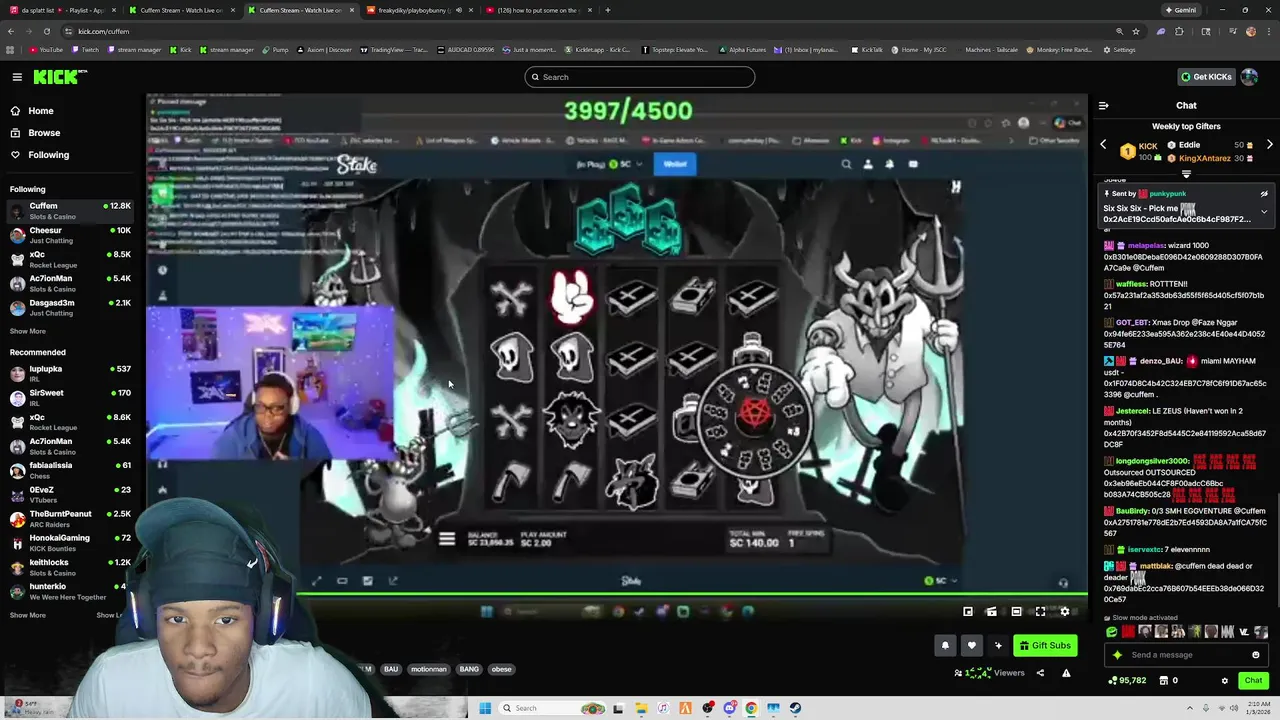Show previous Weekly top Gifters page
The image size is (1280, 720).
(1103, 145)
